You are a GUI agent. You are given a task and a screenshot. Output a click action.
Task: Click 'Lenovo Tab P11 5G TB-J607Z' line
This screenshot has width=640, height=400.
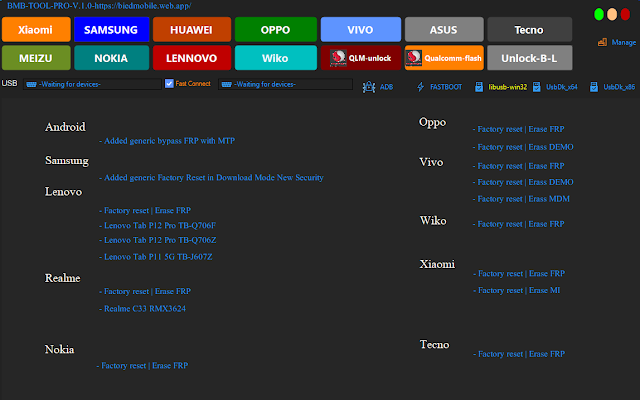(x=156, y=257)
